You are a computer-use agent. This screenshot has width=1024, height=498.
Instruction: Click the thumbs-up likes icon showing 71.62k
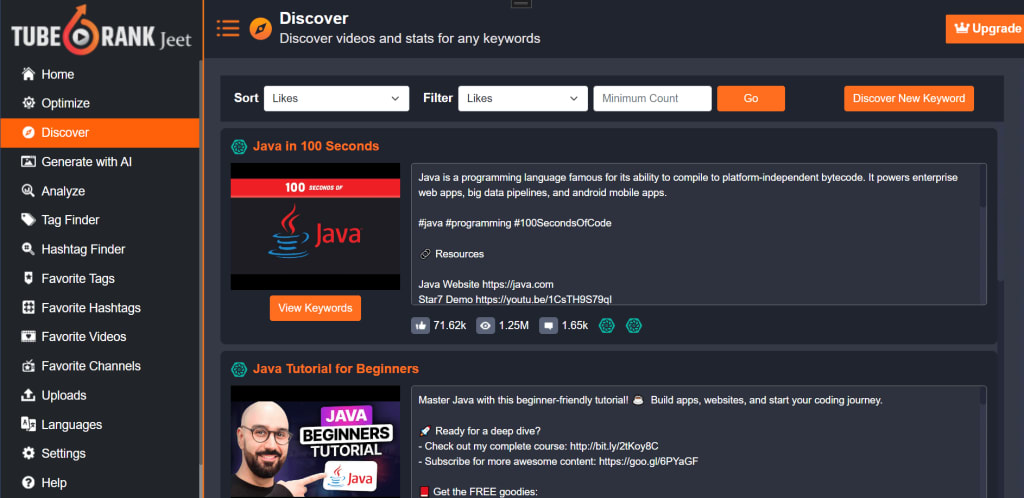click(x=420, y=325)
